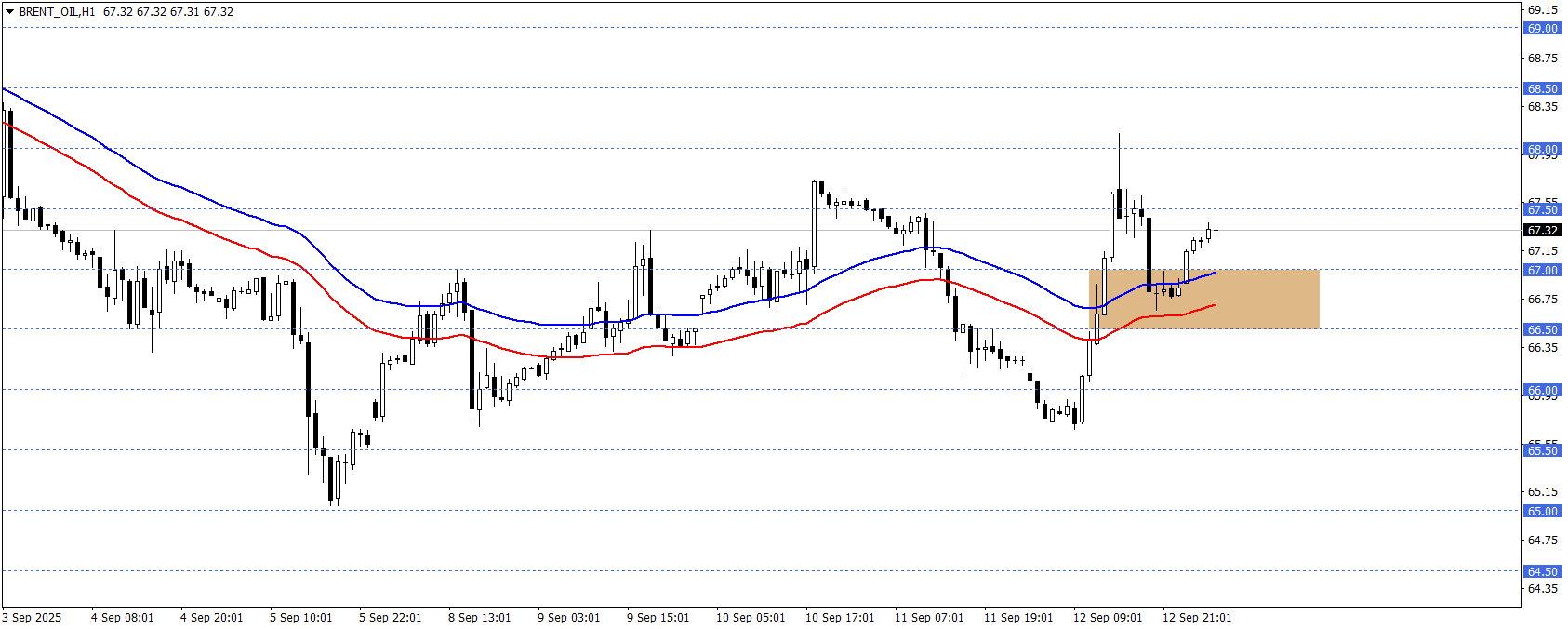Click the 9 Sep 15:01 time label
The height and width of the screenshot is (629, 1568).
[658, 617]
